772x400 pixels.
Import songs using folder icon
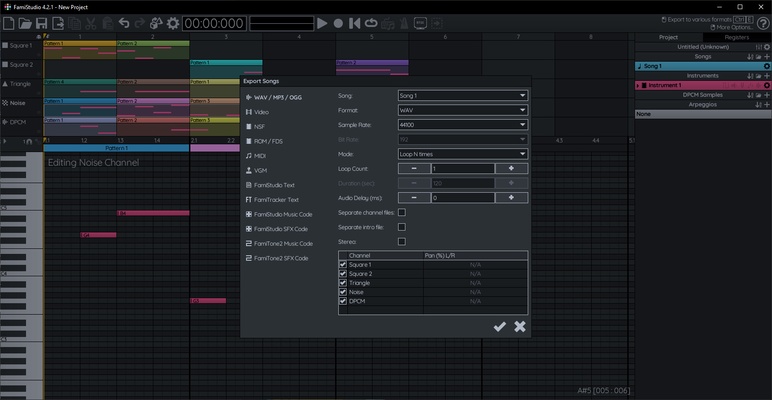click(759, 57)
